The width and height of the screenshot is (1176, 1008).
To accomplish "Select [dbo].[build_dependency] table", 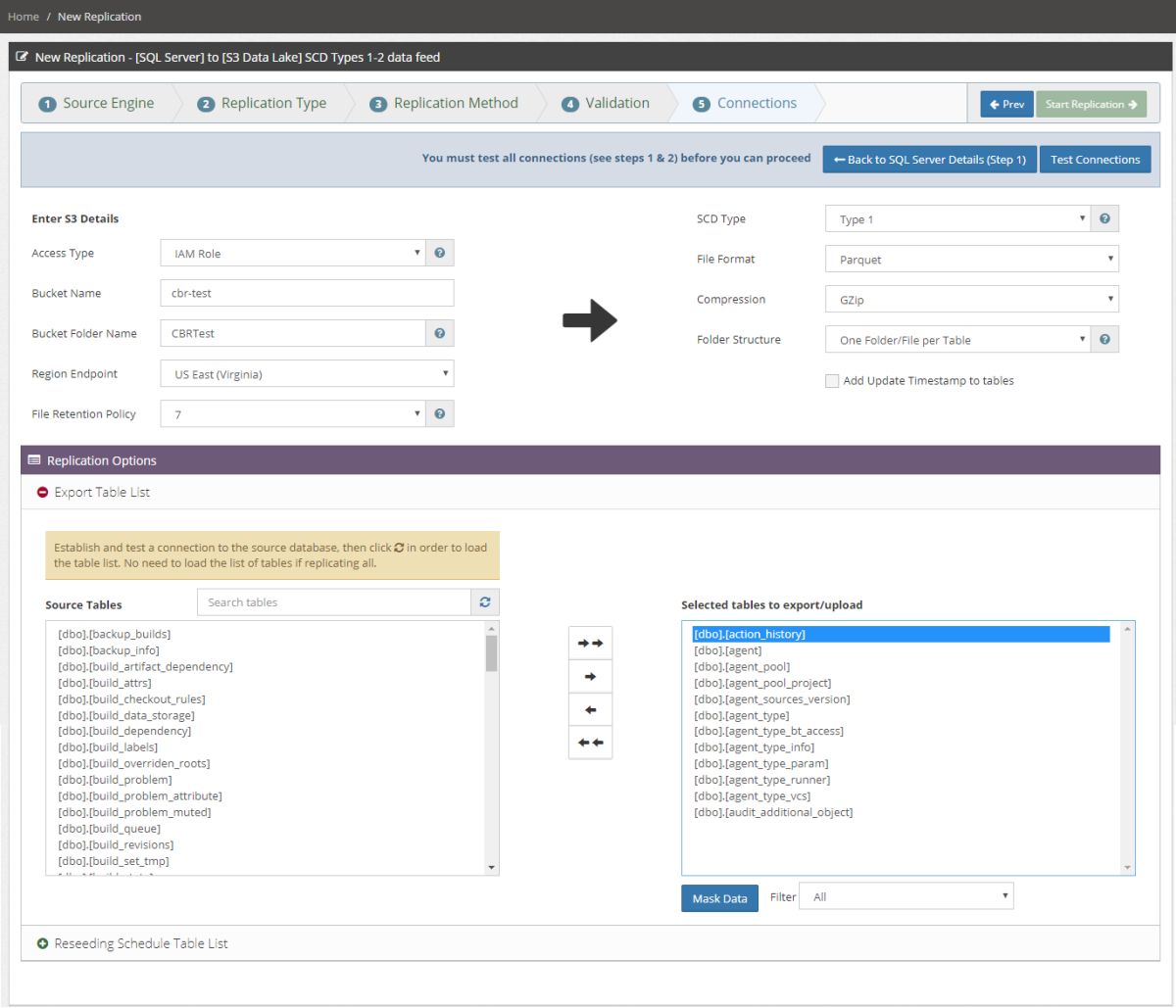I will click(x=124, y=731).
